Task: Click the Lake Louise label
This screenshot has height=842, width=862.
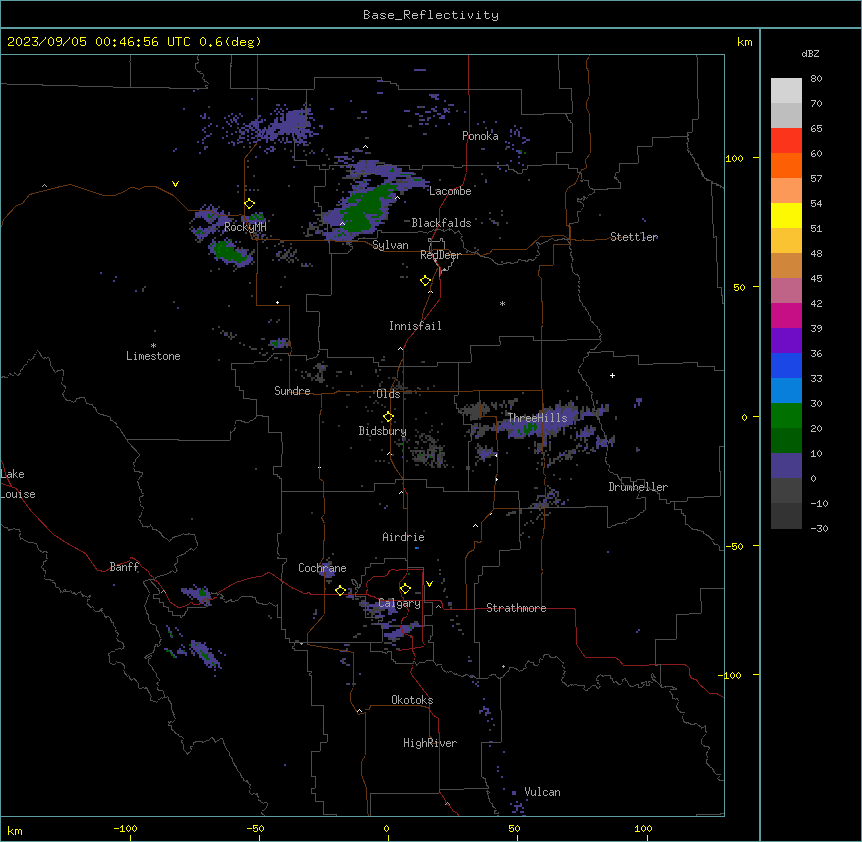Action: [18, 484]
